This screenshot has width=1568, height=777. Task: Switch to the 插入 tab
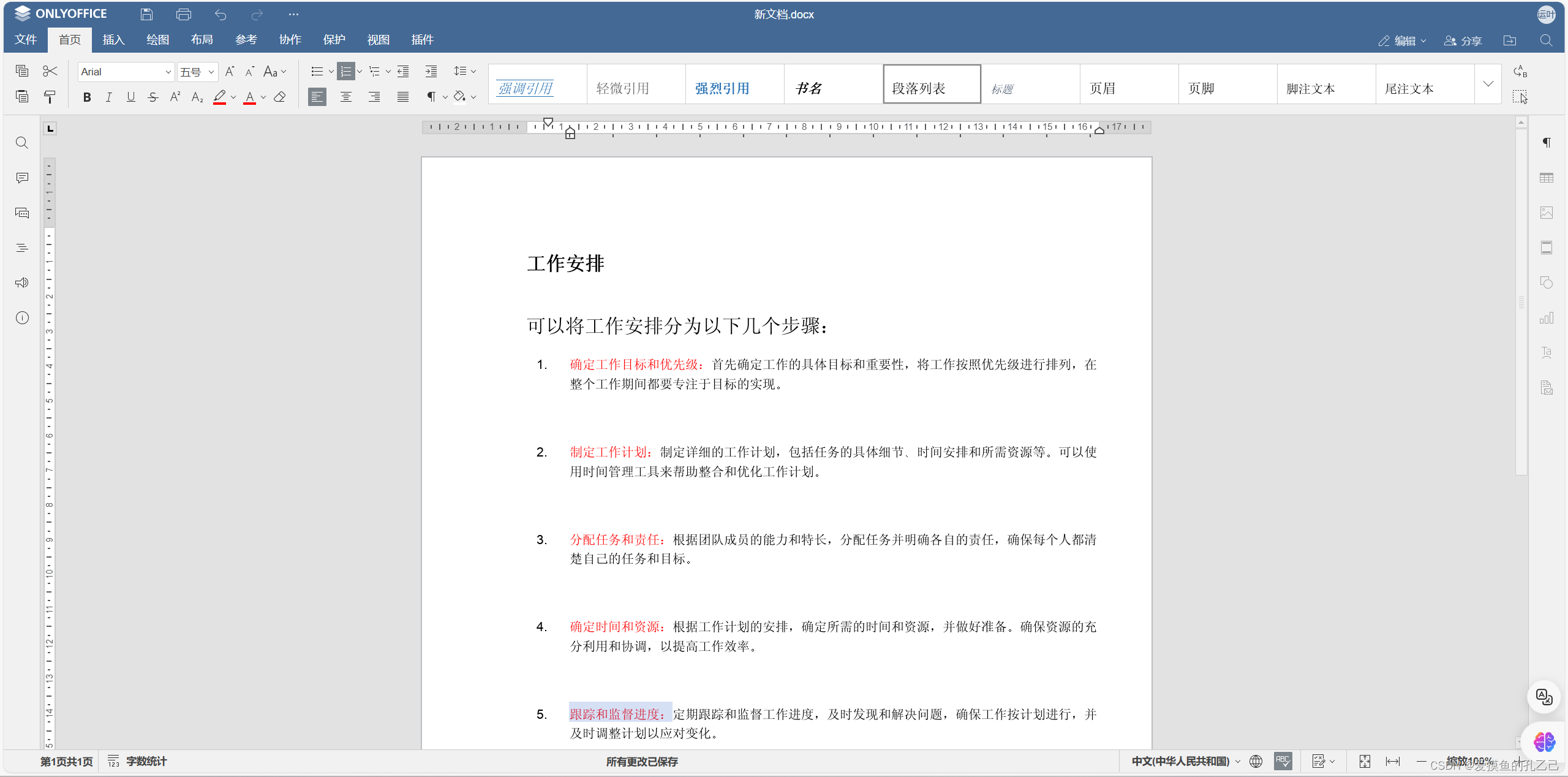tap(113, 40)
